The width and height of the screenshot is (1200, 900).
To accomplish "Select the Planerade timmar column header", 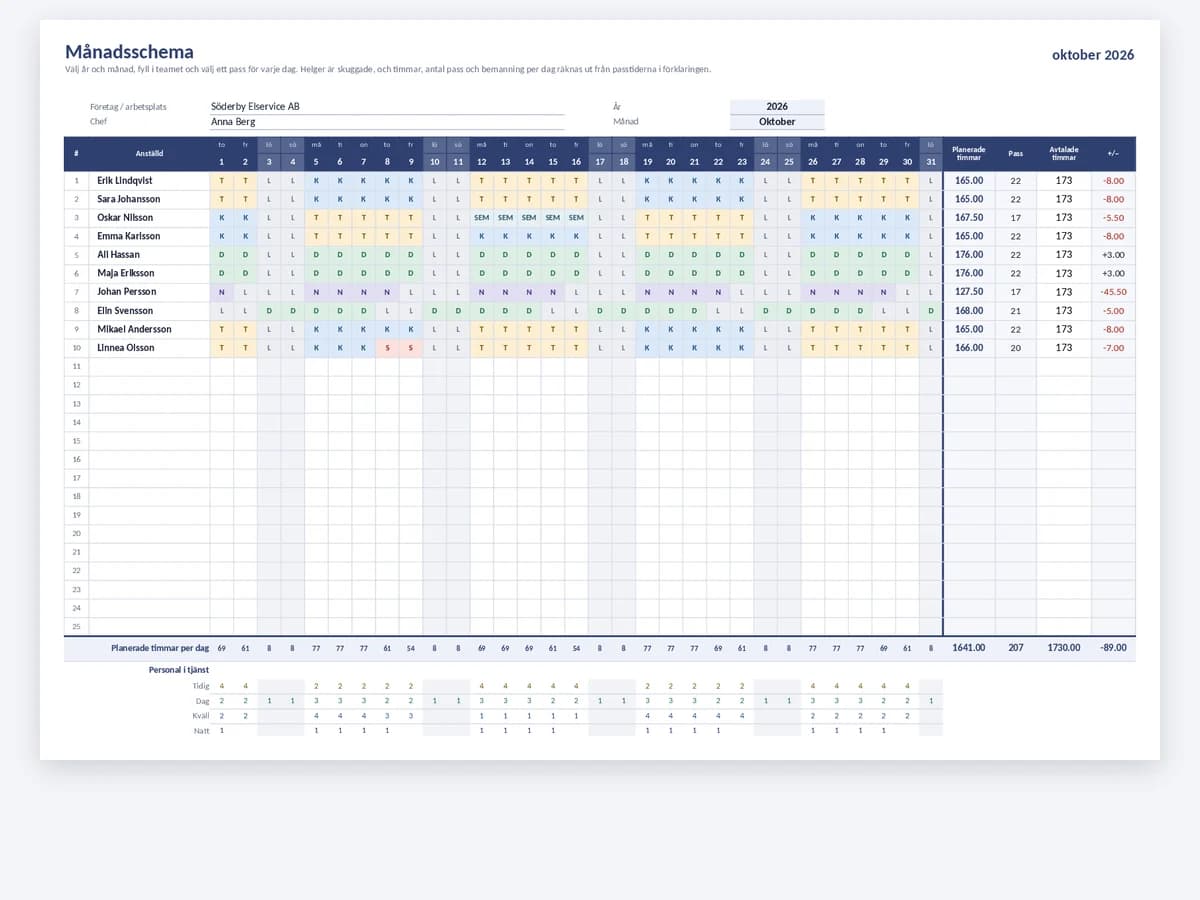I will click(968, 153).
